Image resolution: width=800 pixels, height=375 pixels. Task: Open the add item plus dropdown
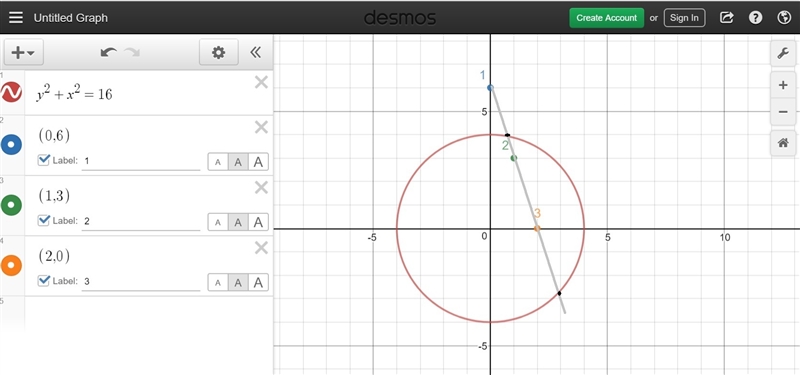[x=23, y=52]
